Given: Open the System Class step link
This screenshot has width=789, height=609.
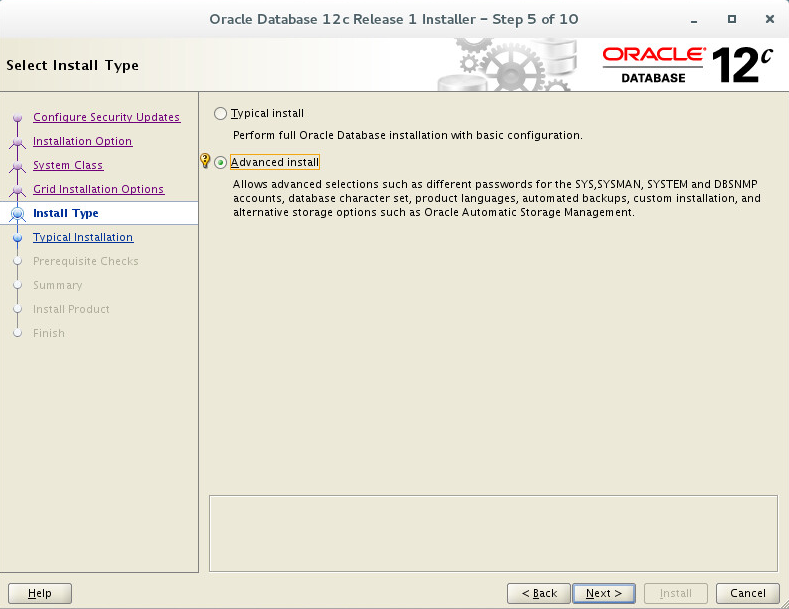Looking at the screenshot, I should [x=68, y=165].
